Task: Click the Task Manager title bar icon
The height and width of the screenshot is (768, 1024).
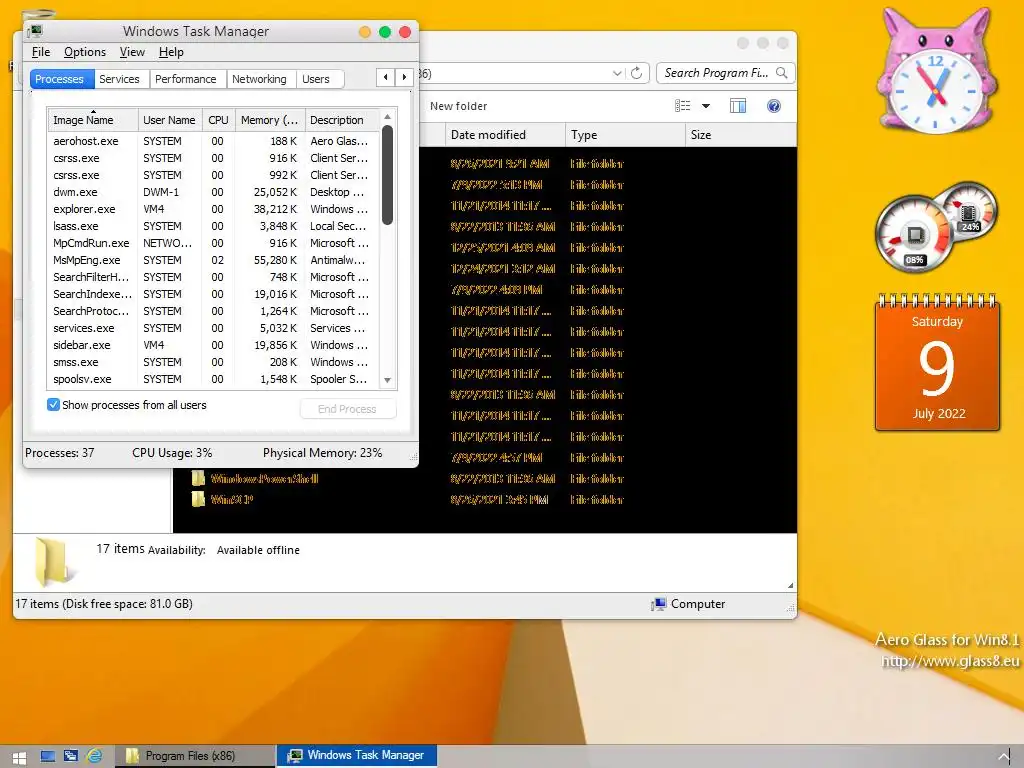Action: click(x=35, y=31)
